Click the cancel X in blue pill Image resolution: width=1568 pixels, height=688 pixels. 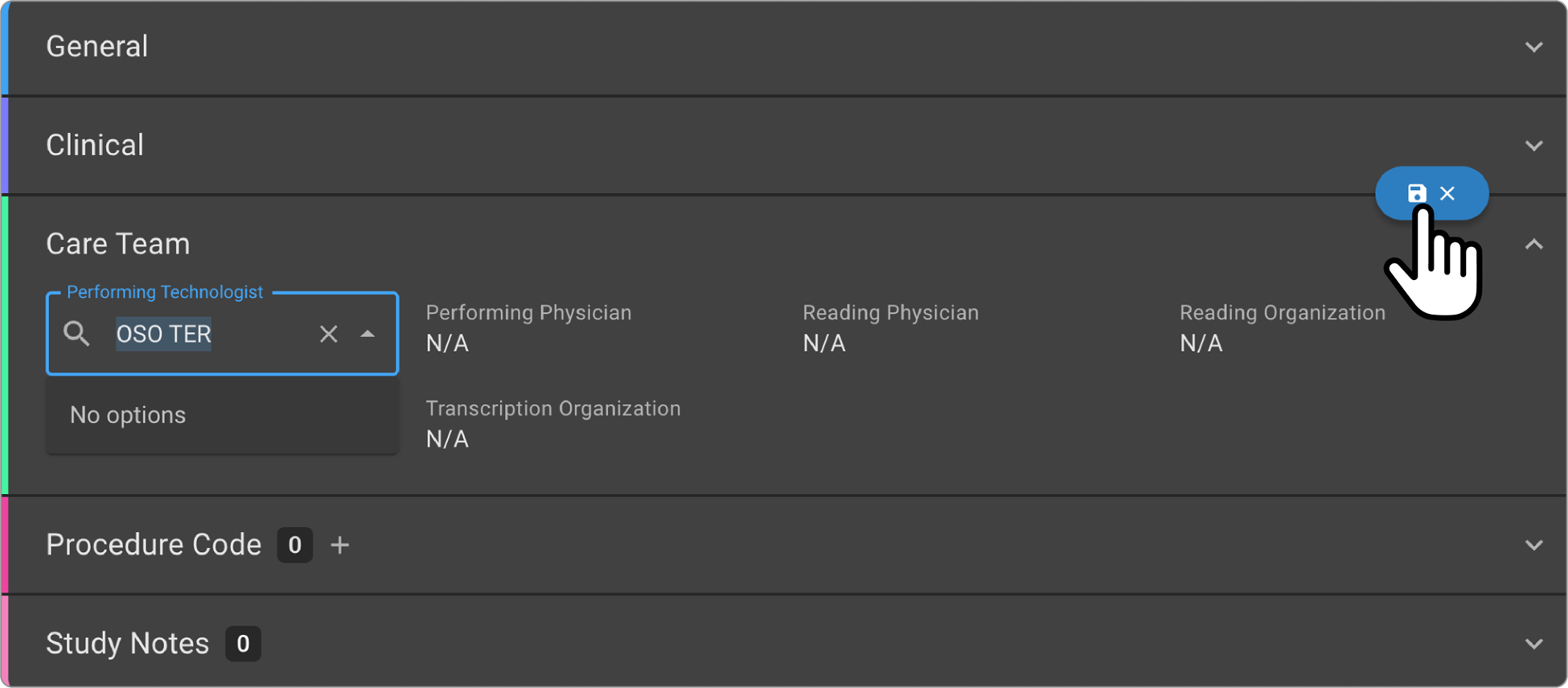1447,193
